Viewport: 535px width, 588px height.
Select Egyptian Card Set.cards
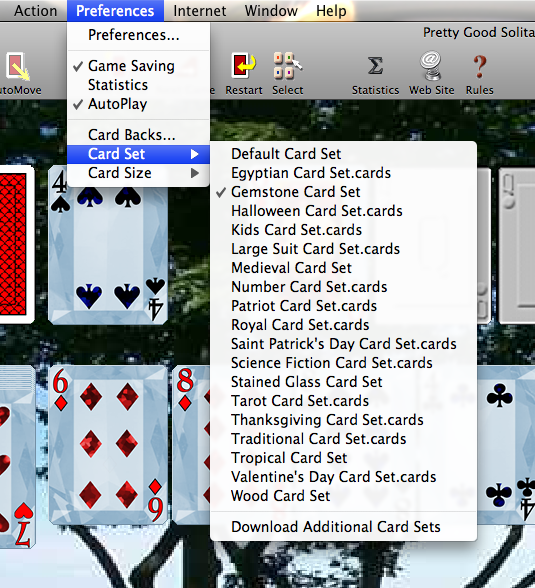343,173
